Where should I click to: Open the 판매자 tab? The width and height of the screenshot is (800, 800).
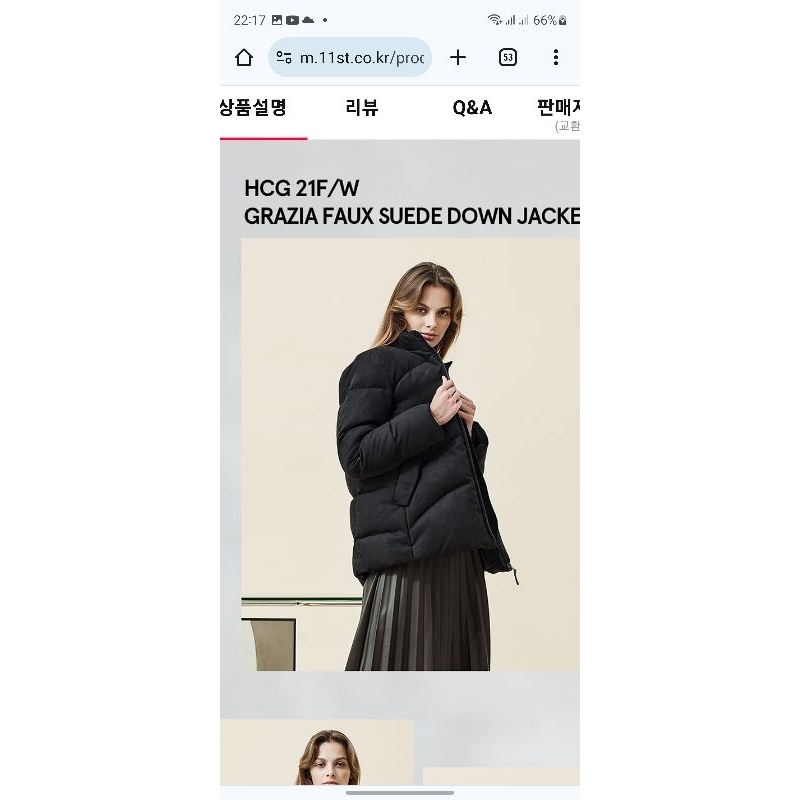pyautogui.click(x=558, y=108)
